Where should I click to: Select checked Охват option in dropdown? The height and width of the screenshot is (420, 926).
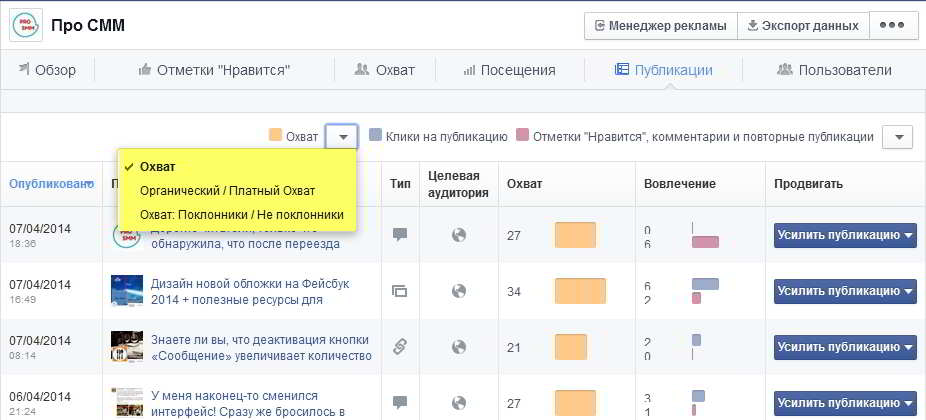[158, 167]
